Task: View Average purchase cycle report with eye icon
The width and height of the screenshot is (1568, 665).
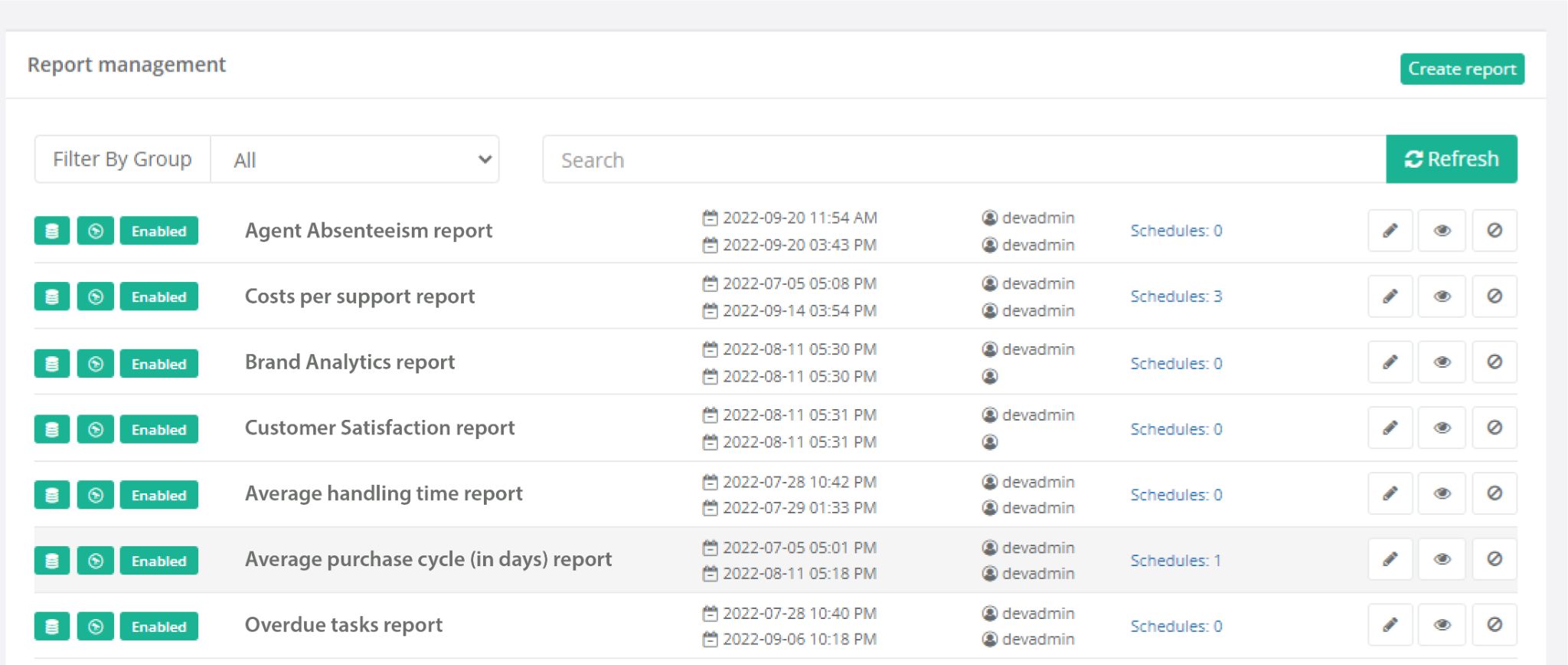Action: point(1442,560)
